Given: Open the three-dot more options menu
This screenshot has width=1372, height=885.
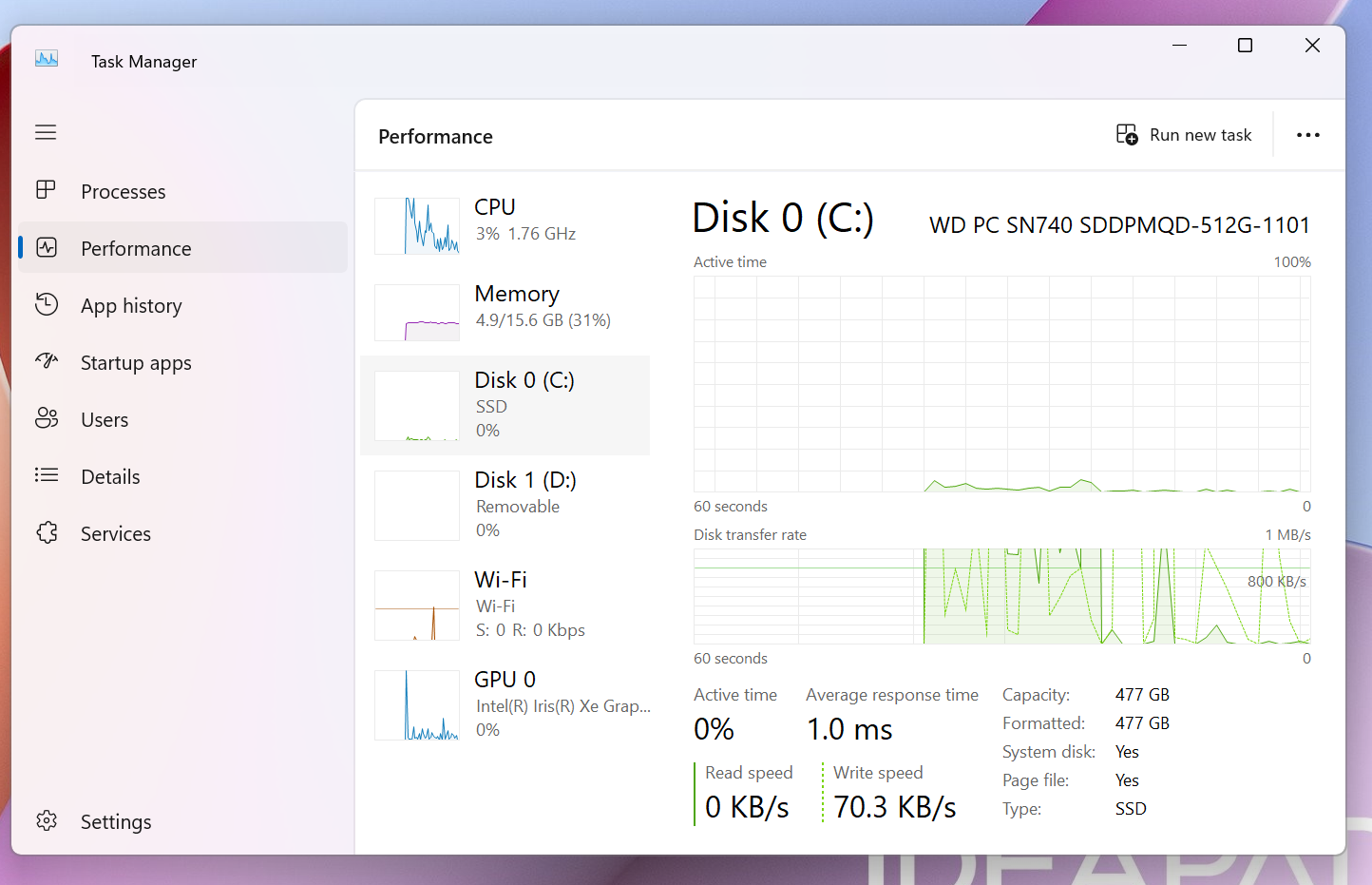Looking at the screenshot, I should coord(1308,135).
